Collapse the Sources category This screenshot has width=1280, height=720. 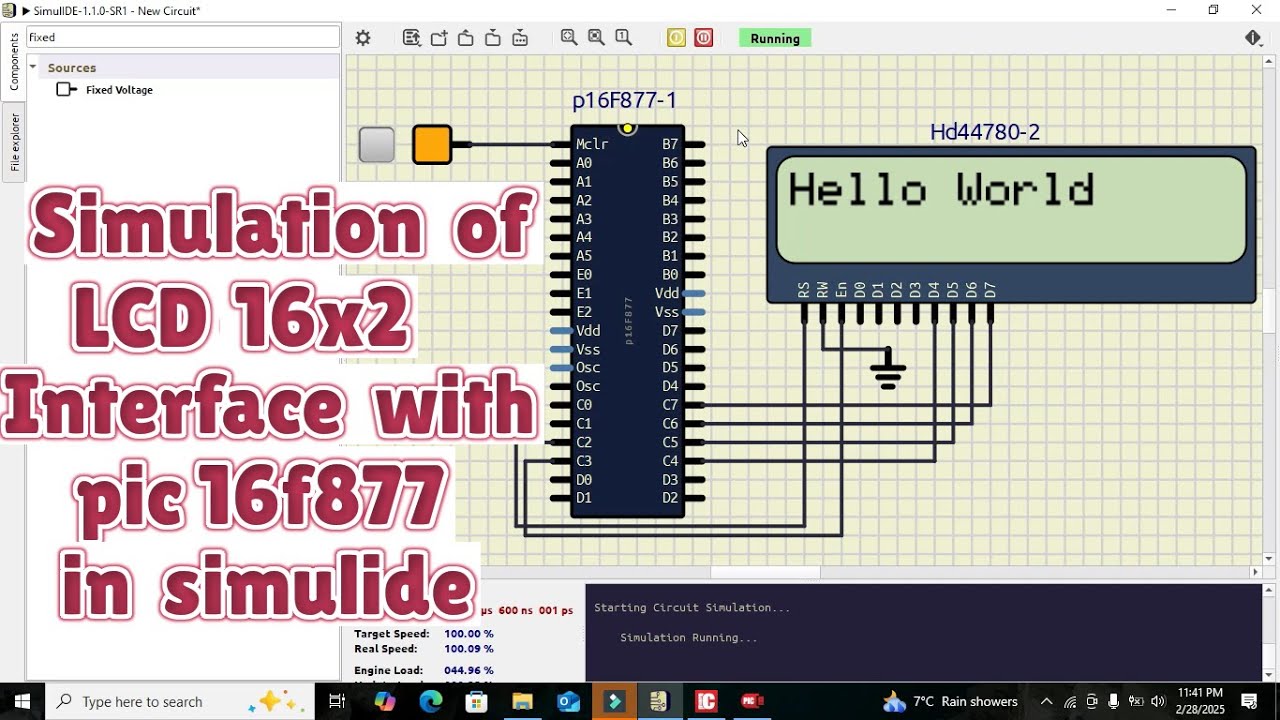click(33, 68)
